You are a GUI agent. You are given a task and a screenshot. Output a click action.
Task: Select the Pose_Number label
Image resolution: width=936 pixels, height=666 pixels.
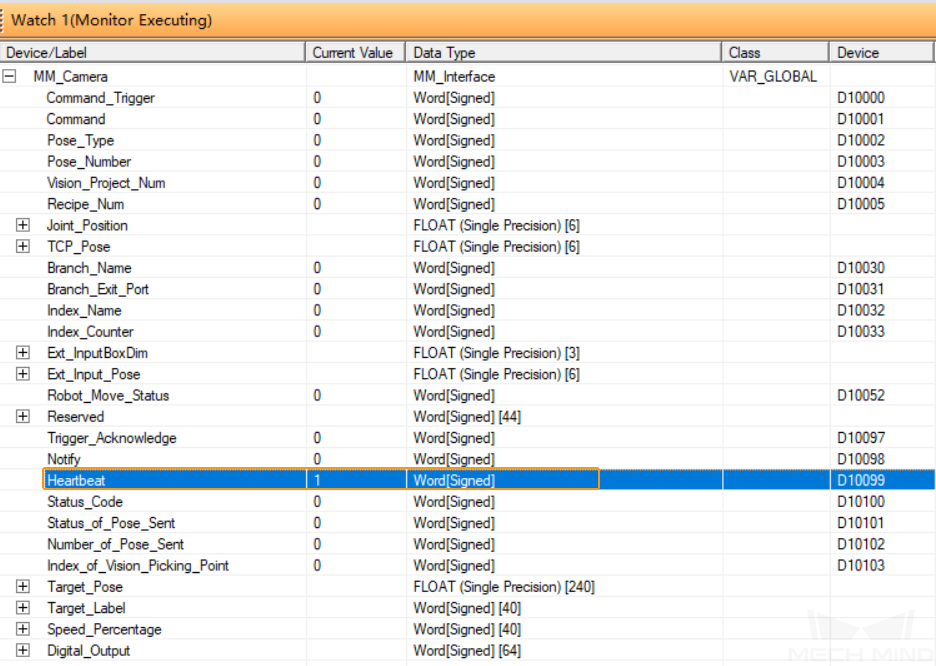tap(89, 162)
